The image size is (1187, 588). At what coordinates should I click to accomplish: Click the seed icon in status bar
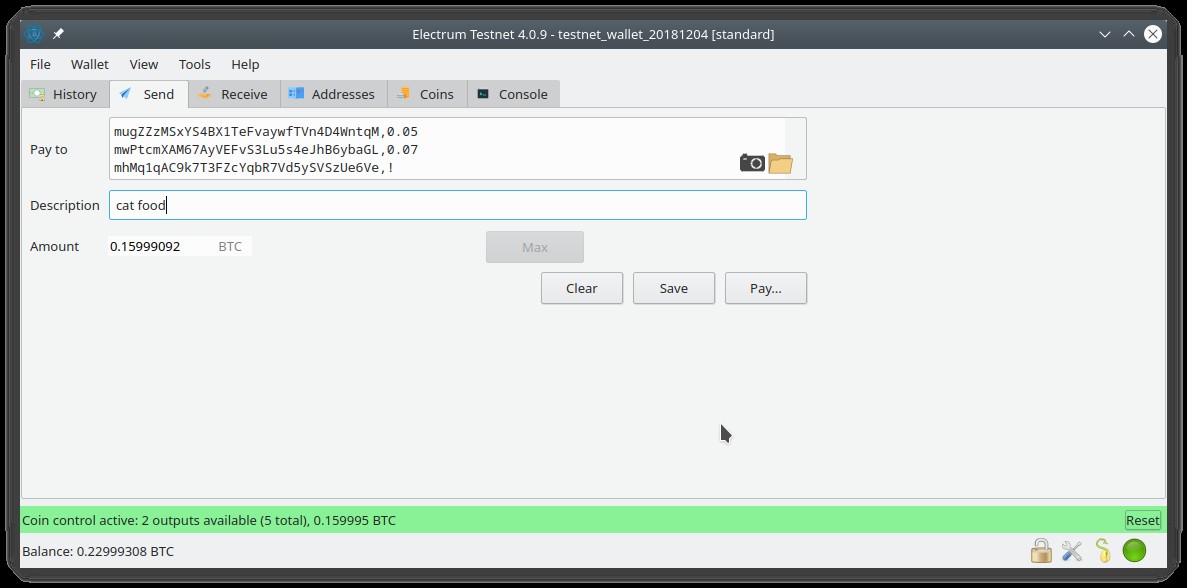(x=1103, y=550)
